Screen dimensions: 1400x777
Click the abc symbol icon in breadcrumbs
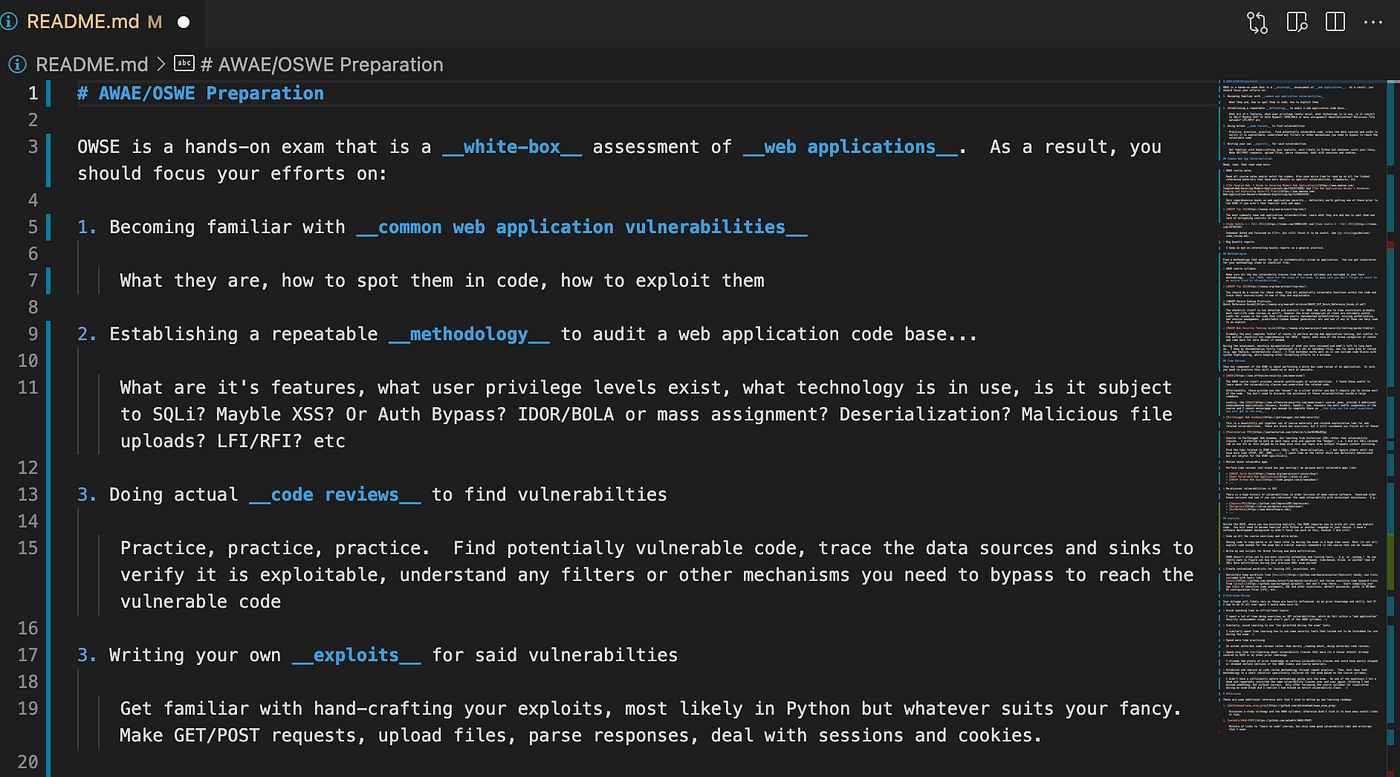184,64
